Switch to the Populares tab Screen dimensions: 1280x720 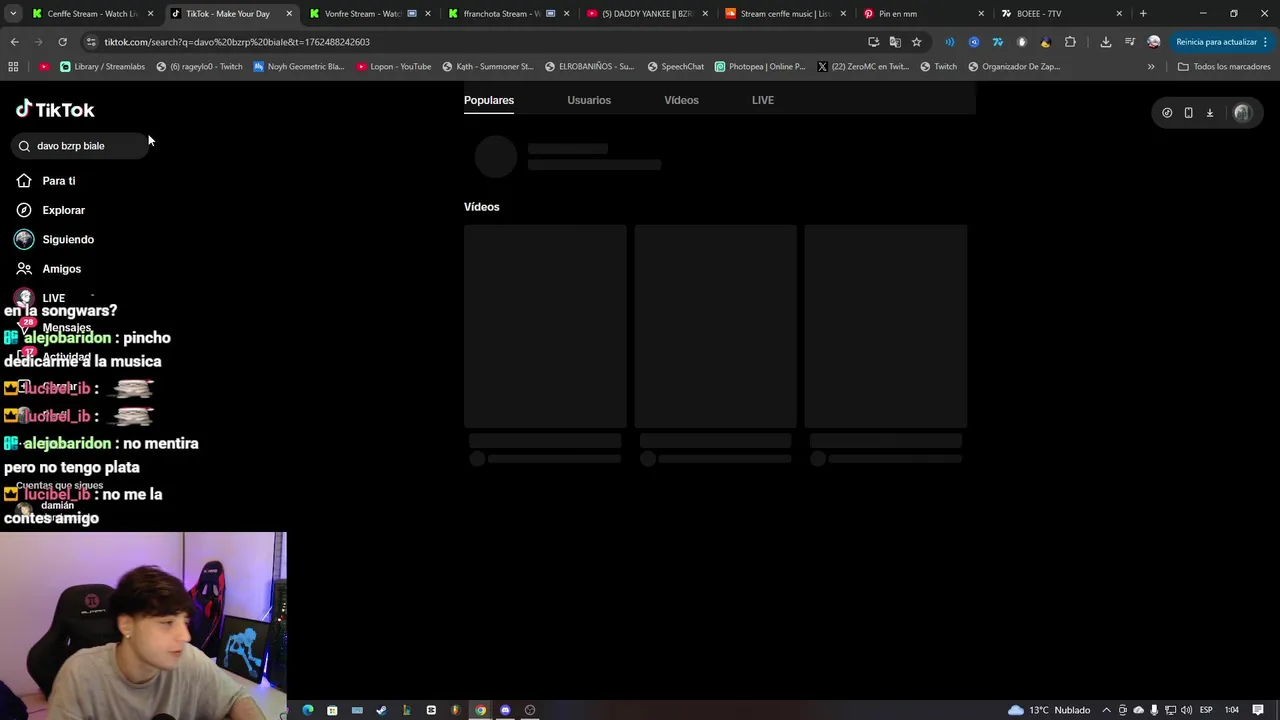pyautogui.click(x=489, y=100)
